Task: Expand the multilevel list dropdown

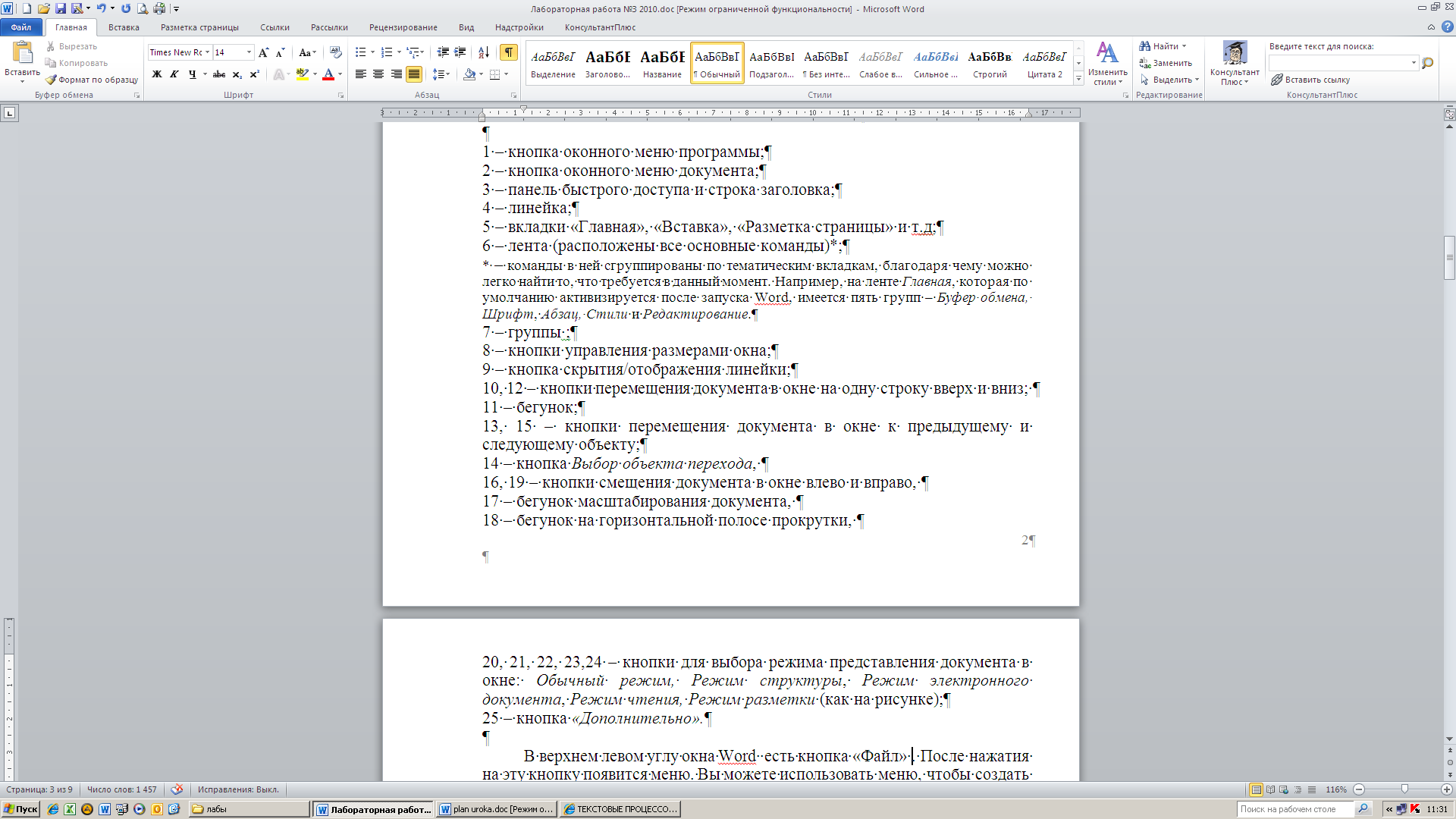Action: pyautogui.click(x=422, y=52)
